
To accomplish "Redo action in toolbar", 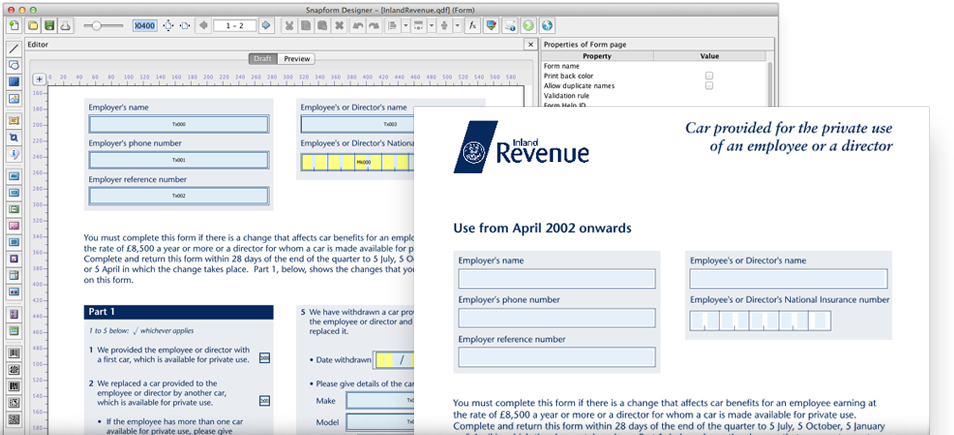I will 374,26.
